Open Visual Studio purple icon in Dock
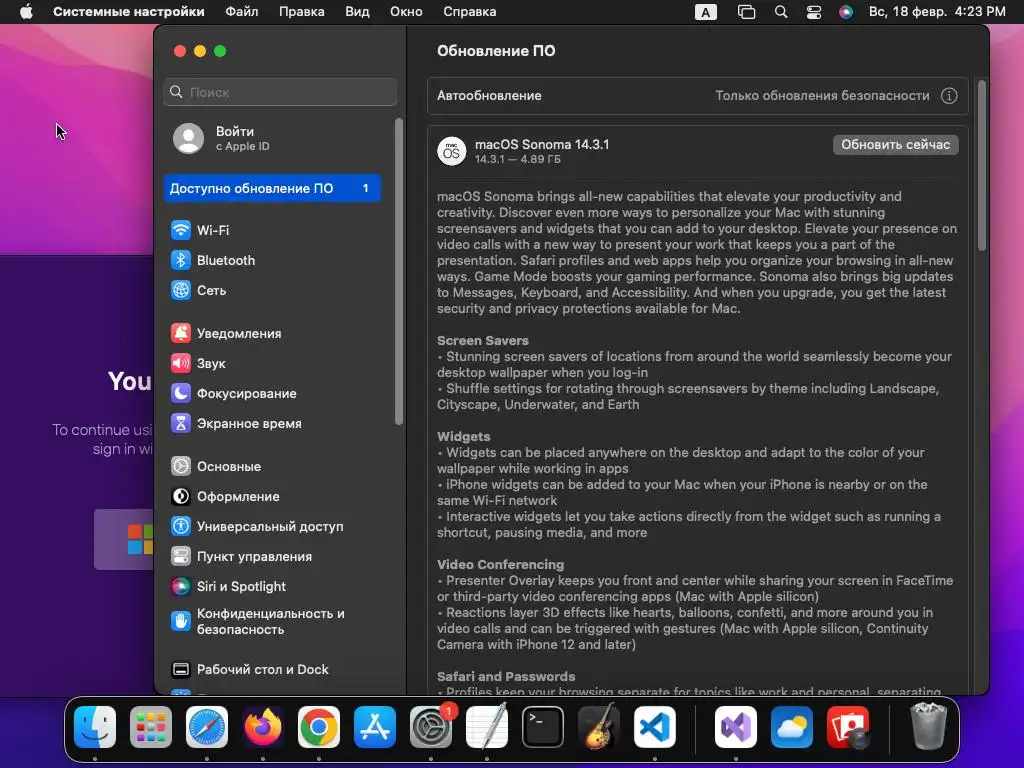Screen dimensions: 1024x768 [736, 727]
